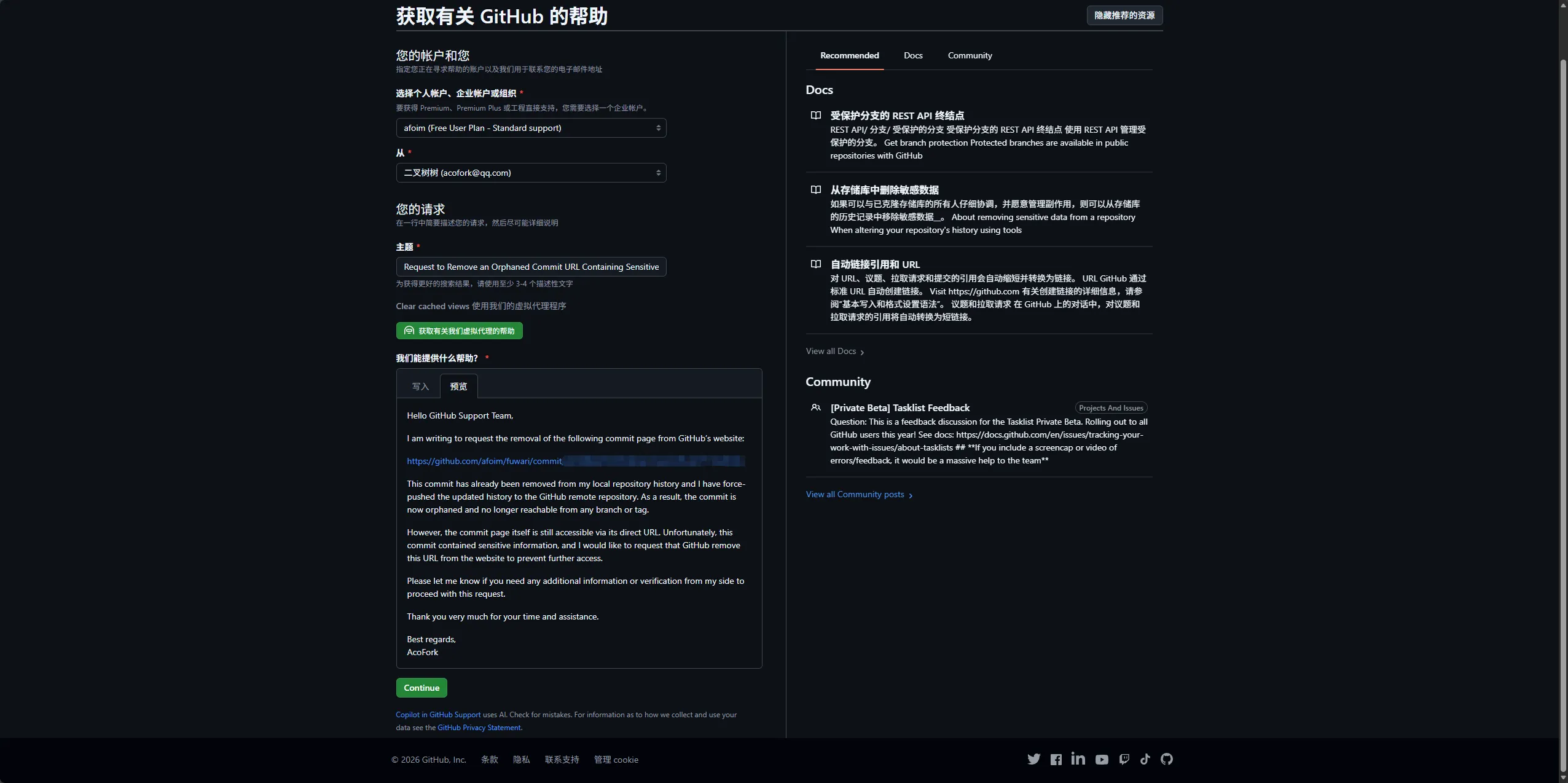This screenshot has width=1568, height=783.
Task: Open the account selection dropdown showing afoim
Action: click(531, 128)
